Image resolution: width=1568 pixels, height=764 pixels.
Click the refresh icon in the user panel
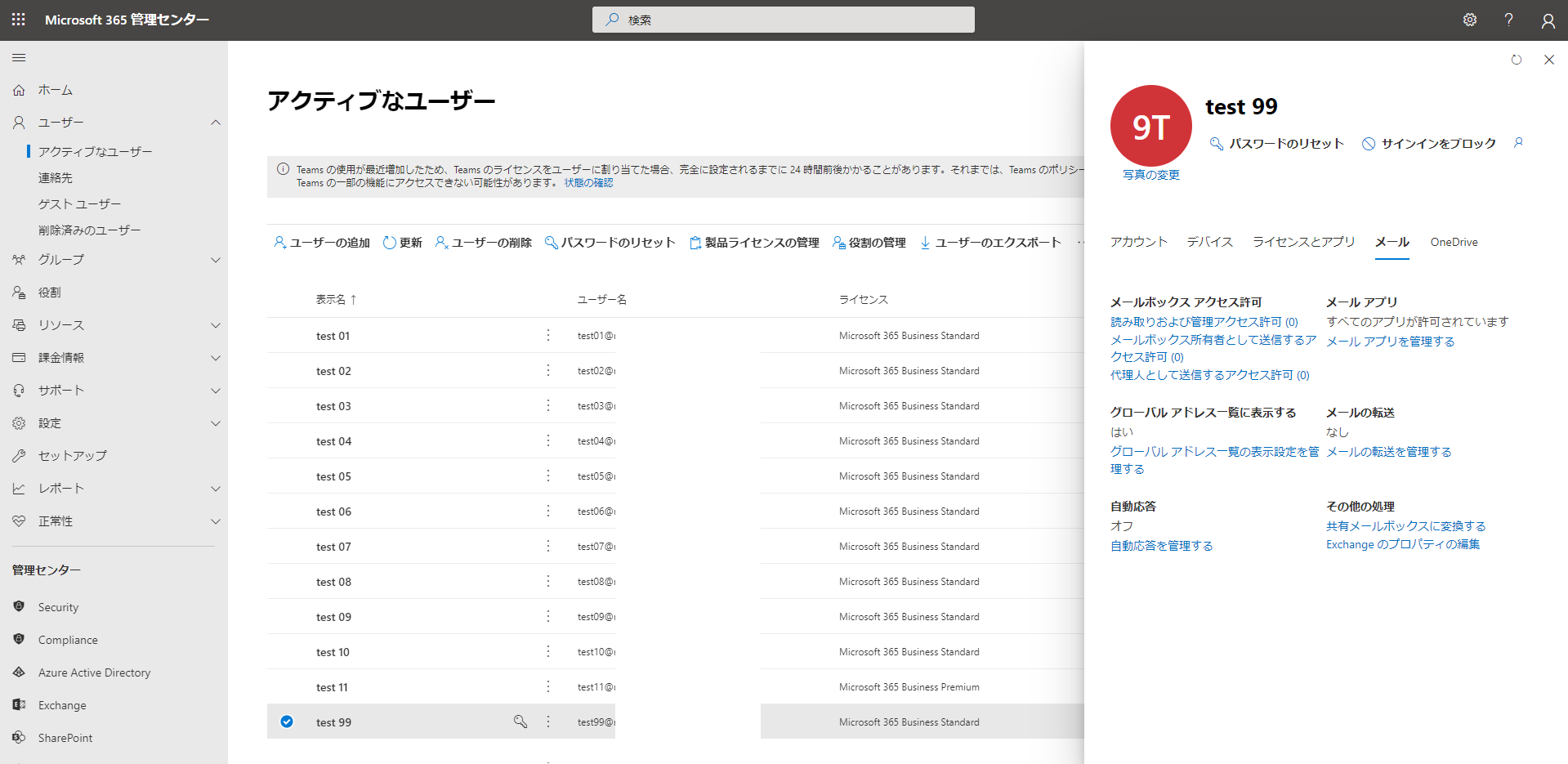[x=1517, y=60]
